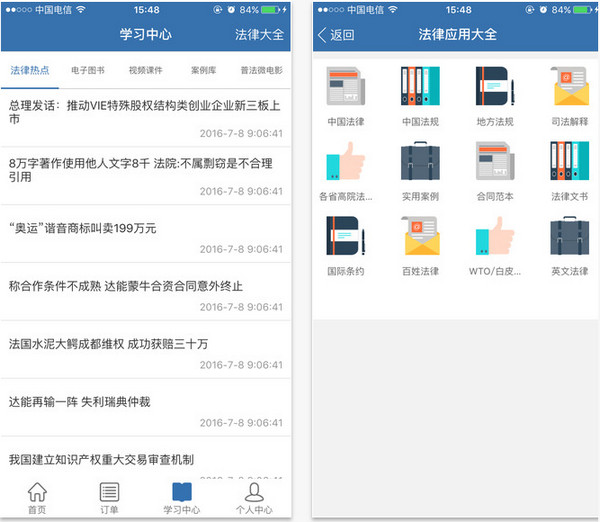Viewport: 600px width, 522px height.
Task: Tap 中国电信 carrier label in right phone
Action: pos(365,10)
